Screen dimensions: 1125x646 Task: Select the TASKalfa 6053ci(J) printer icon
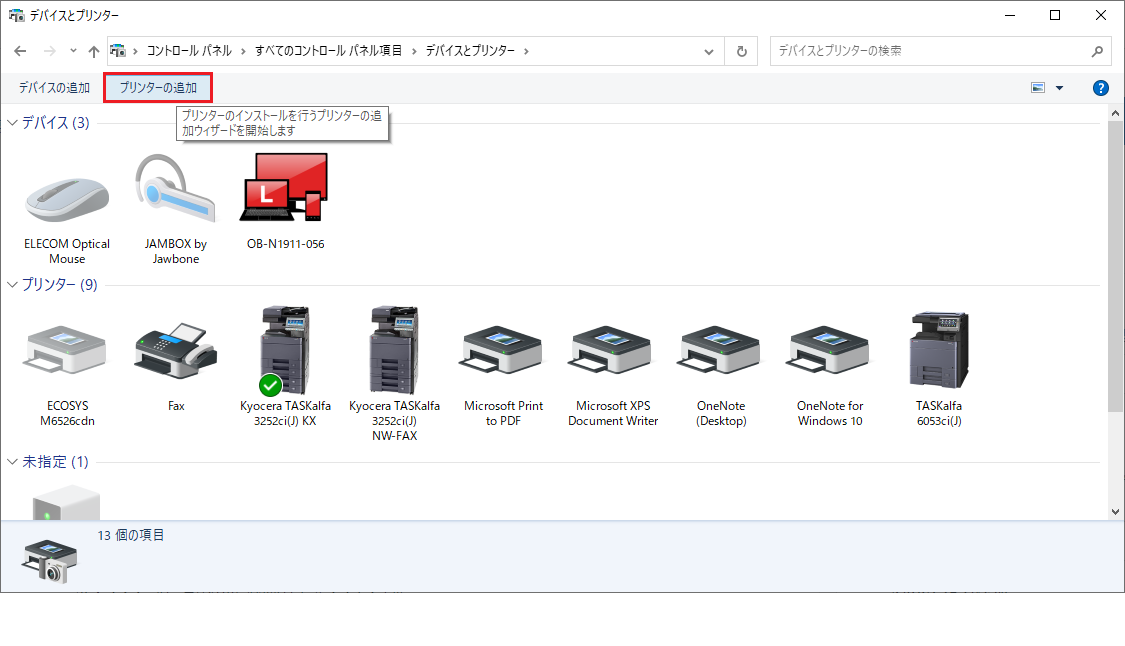(x=939, y=352)
